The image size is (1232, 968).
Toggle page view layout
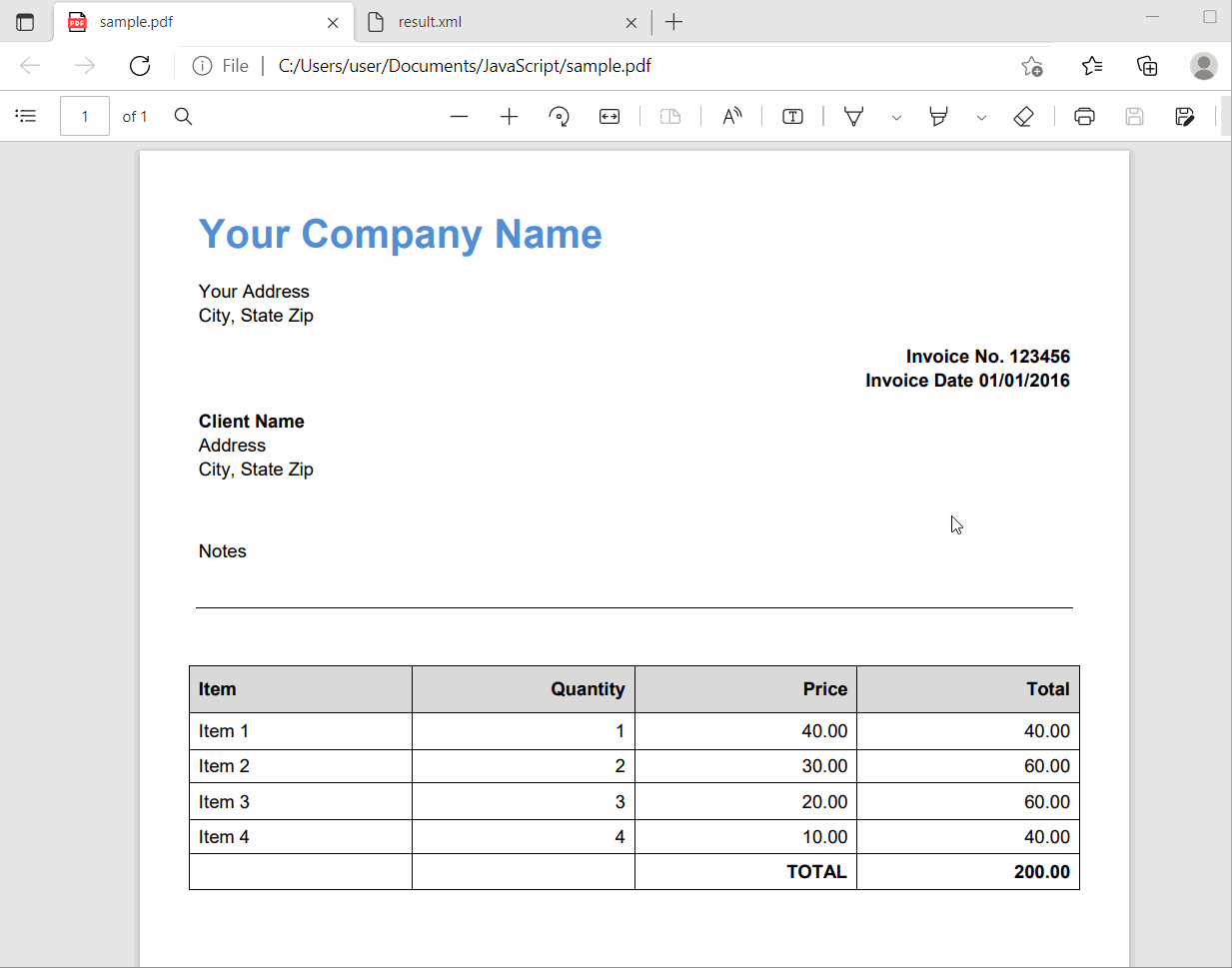(x=670, y=117)
